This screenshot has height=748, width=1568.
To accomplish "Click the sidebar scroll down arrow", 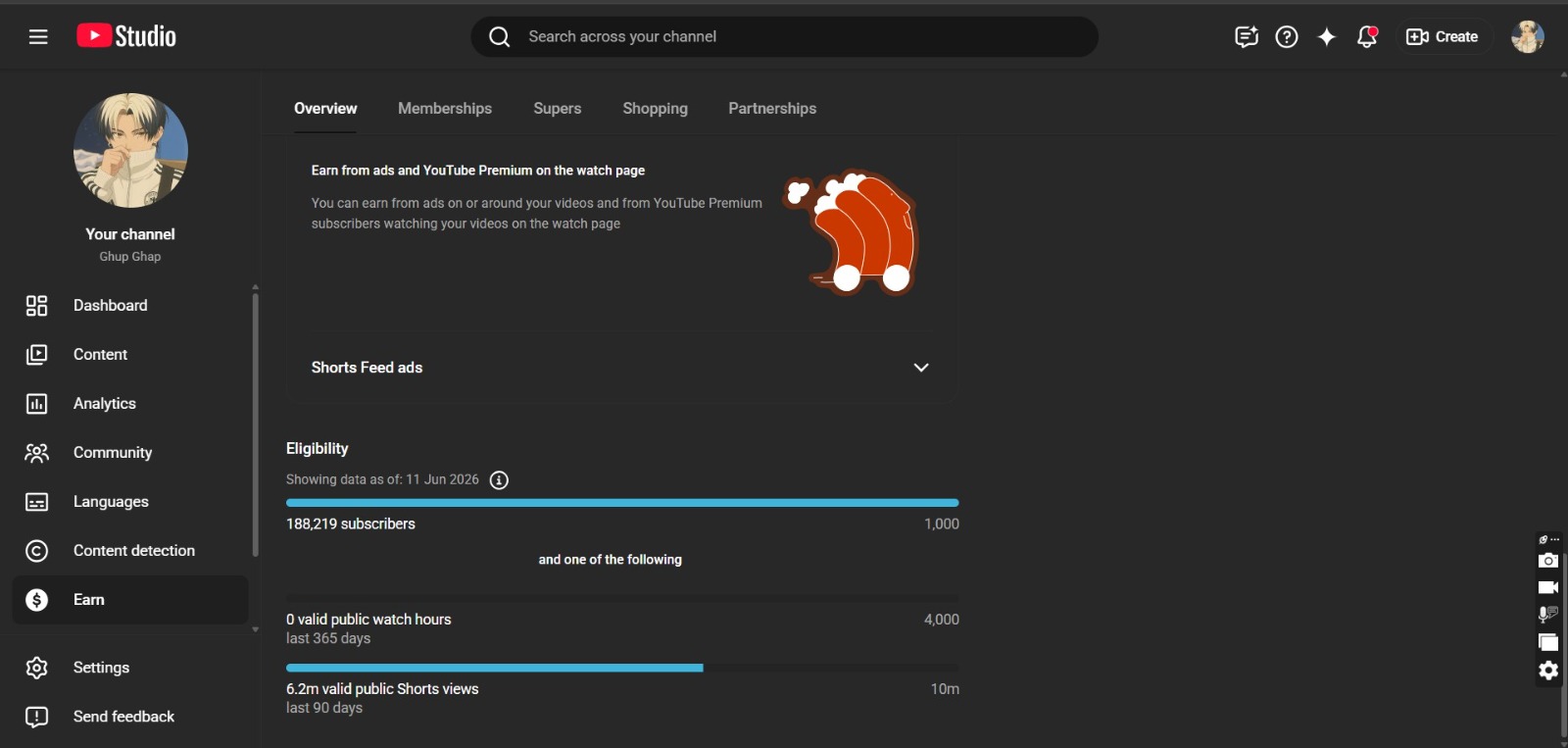I will click(256, 629).
